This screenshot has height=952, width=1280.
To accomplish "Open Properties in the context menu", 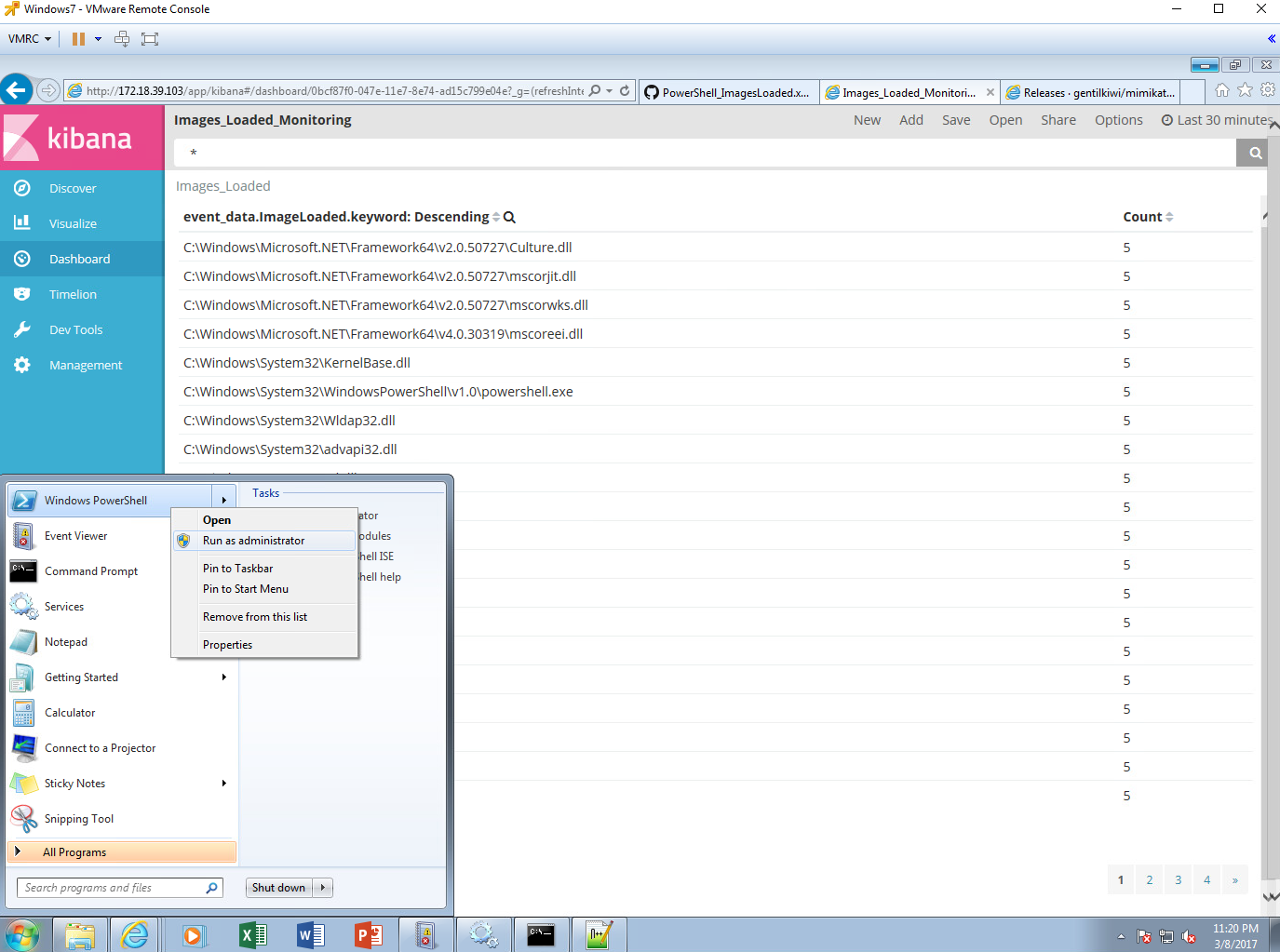I will point(265,645).
